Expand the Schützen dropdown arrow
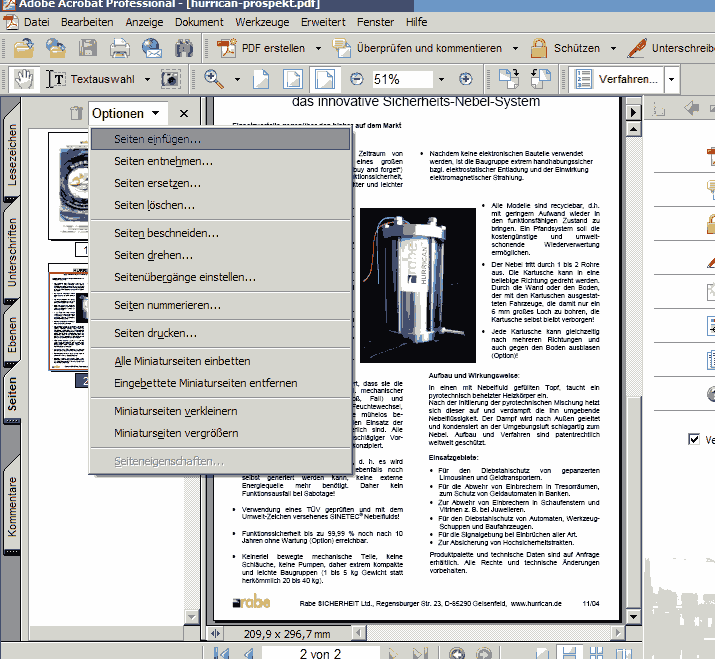 613,48
